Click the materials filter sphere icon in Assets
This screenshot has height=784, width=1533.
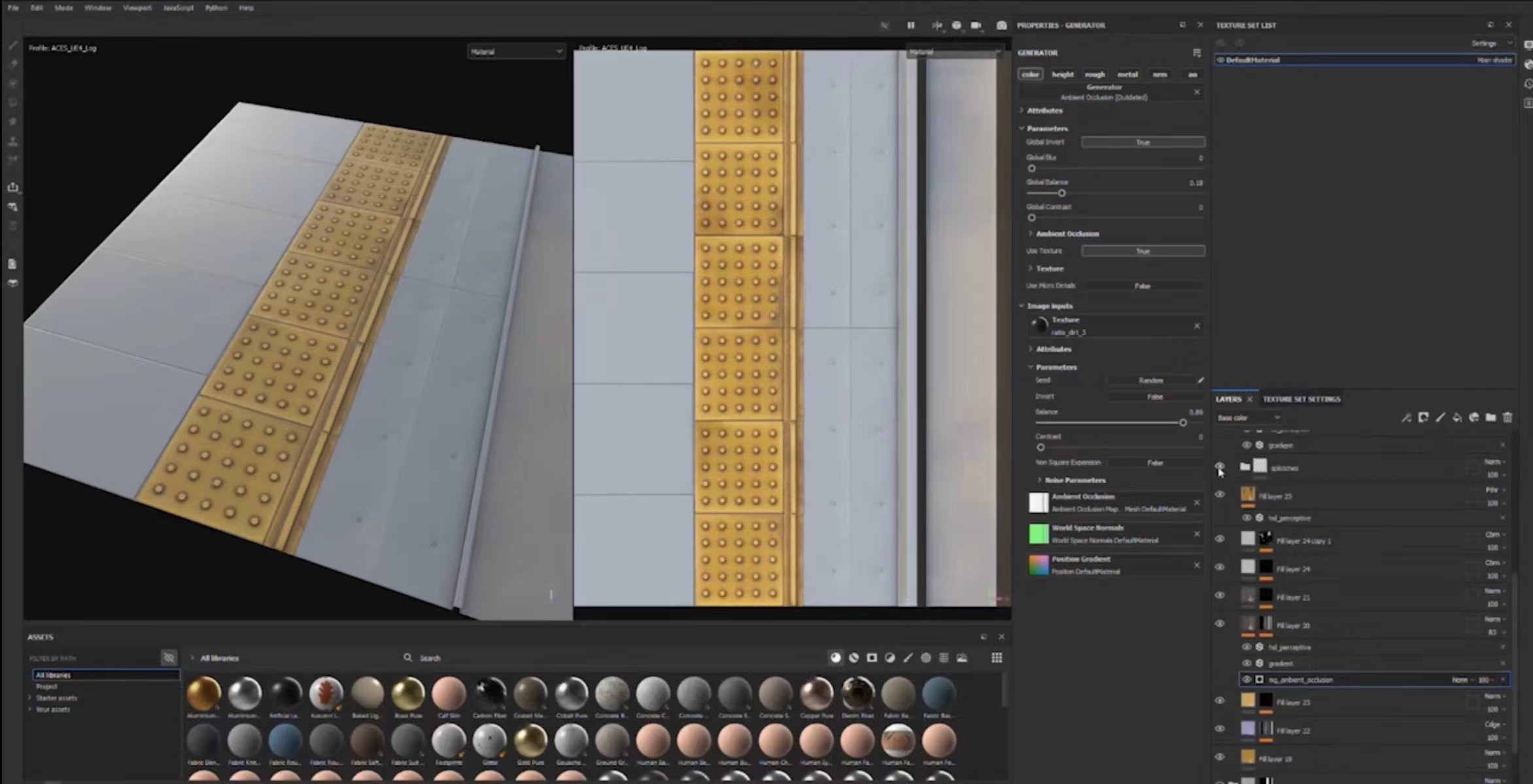tap(836, 658)
